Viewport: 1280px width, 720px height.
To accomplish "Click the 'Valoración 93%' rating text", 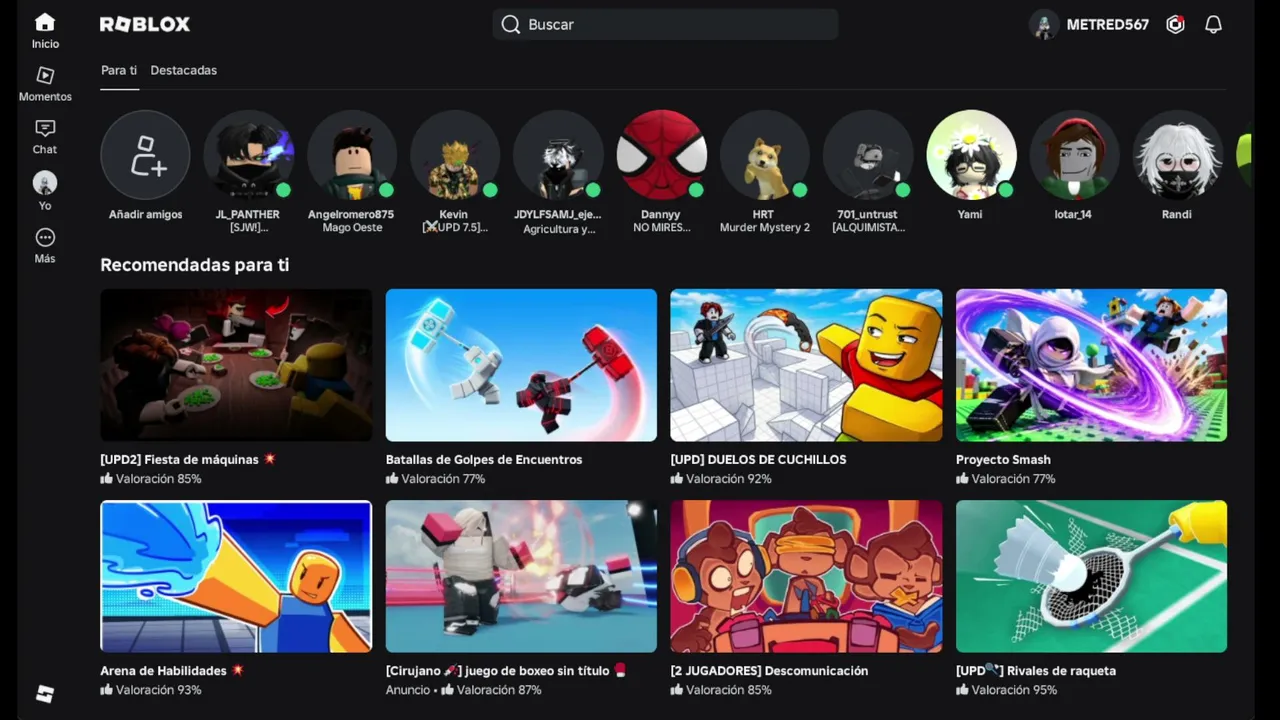I will 159,690.
